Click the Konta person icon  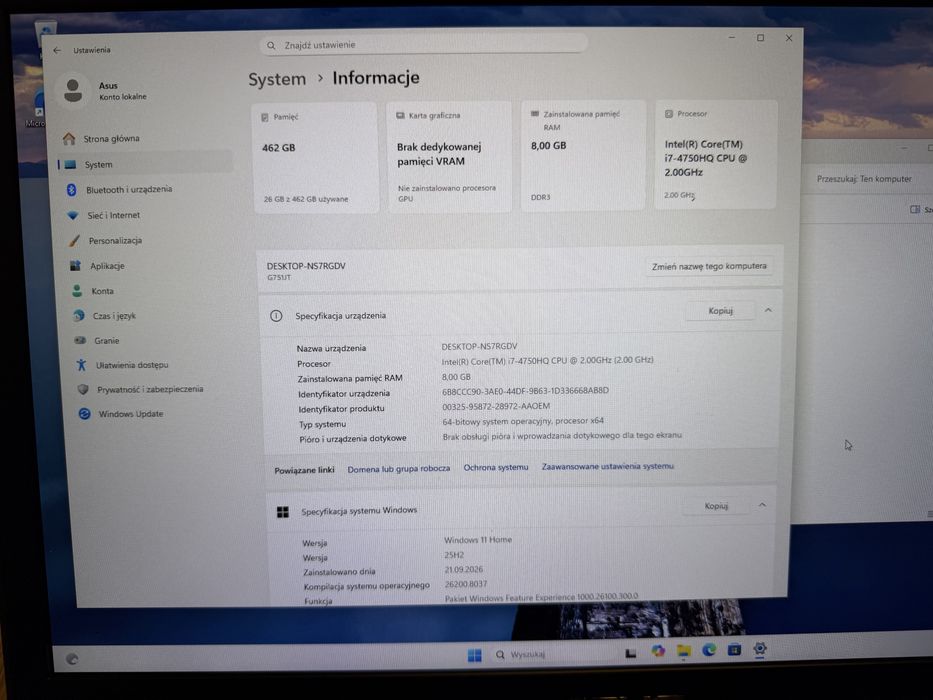(x=77, y=291)
